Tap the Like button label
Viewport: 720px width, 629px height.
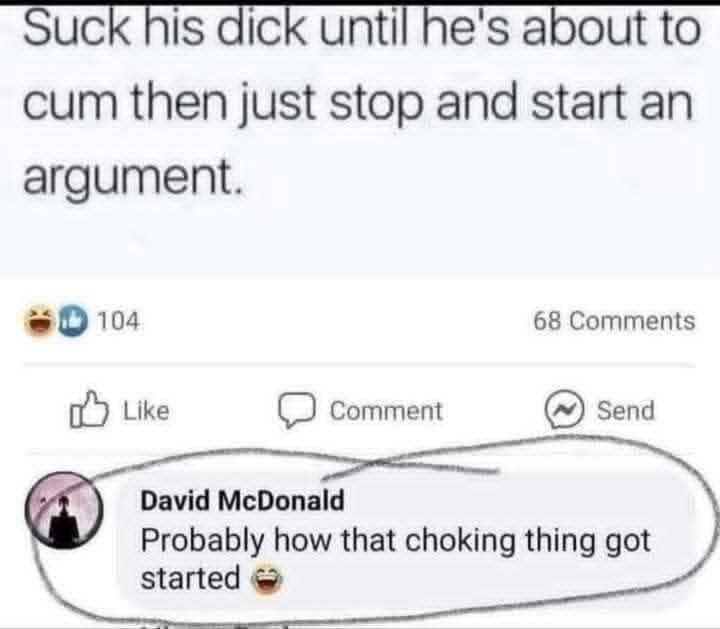(x=146, y=410)
